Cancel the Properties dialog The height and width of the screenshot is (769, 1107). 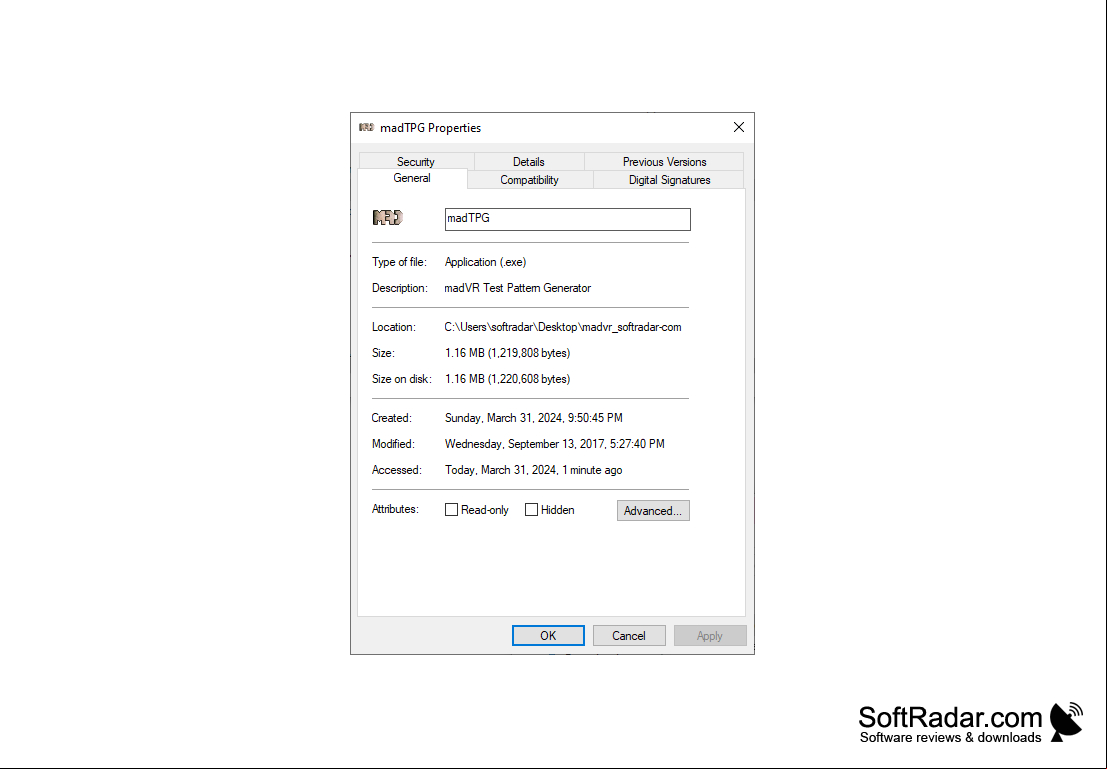(629, 636)
